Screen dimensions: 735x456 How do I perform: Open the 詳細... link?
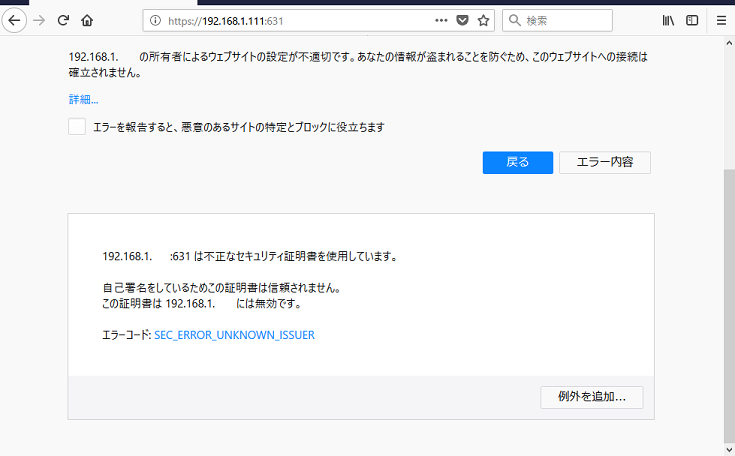pyautogui.click(x=83, y=99)
